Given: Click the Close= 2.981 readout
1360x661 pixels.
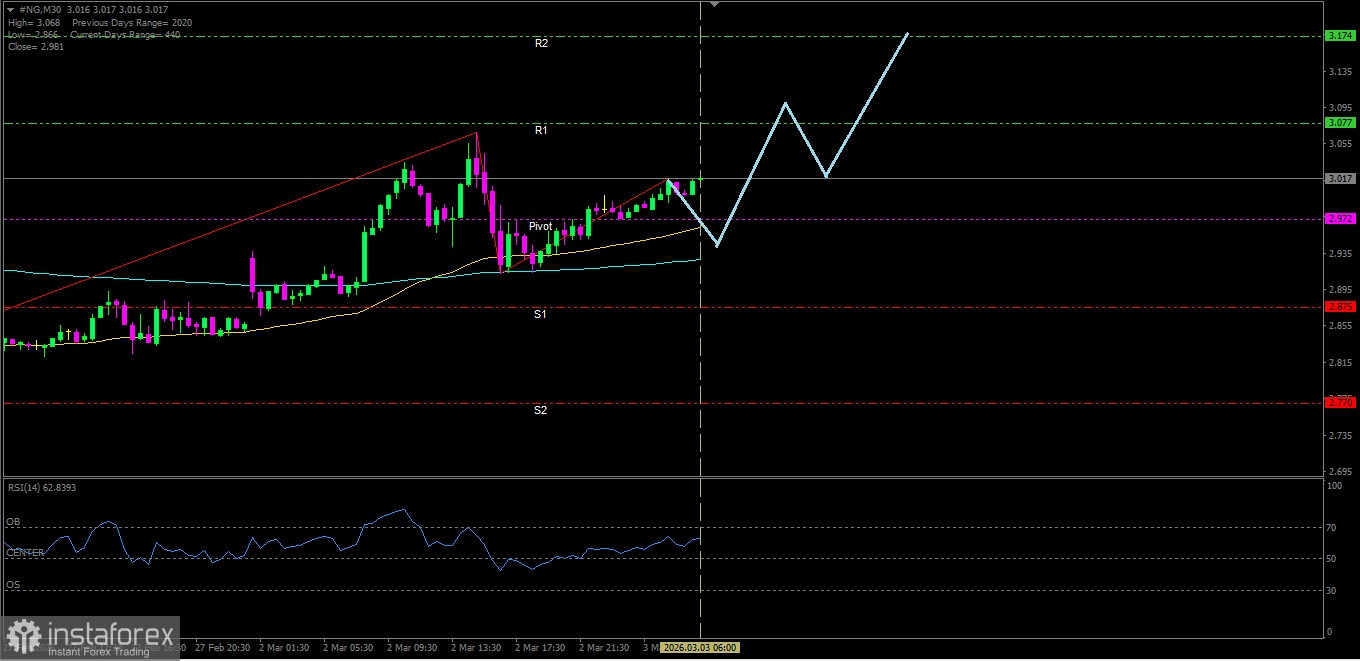Looking at the screenshot, I should pos(35,47).
